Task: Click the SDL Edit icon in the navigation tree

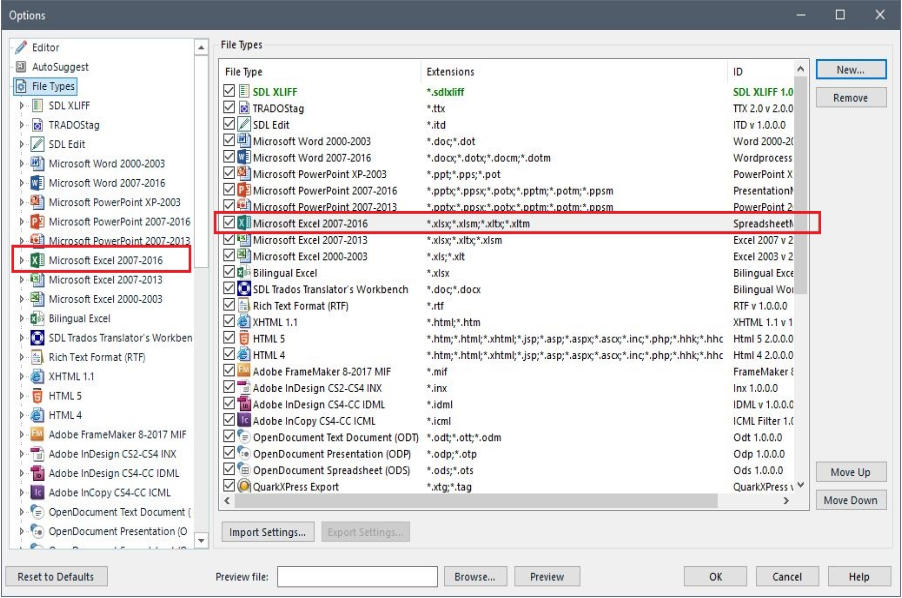Action: 37,144
